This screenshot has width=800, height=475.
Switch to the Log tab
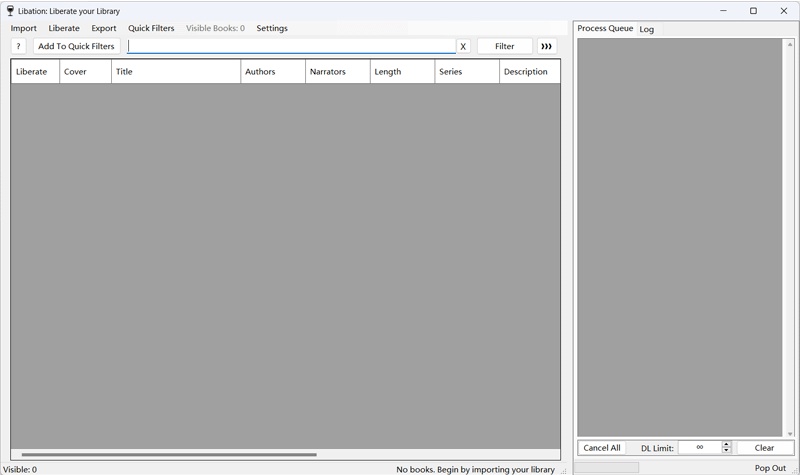point(646,30)
